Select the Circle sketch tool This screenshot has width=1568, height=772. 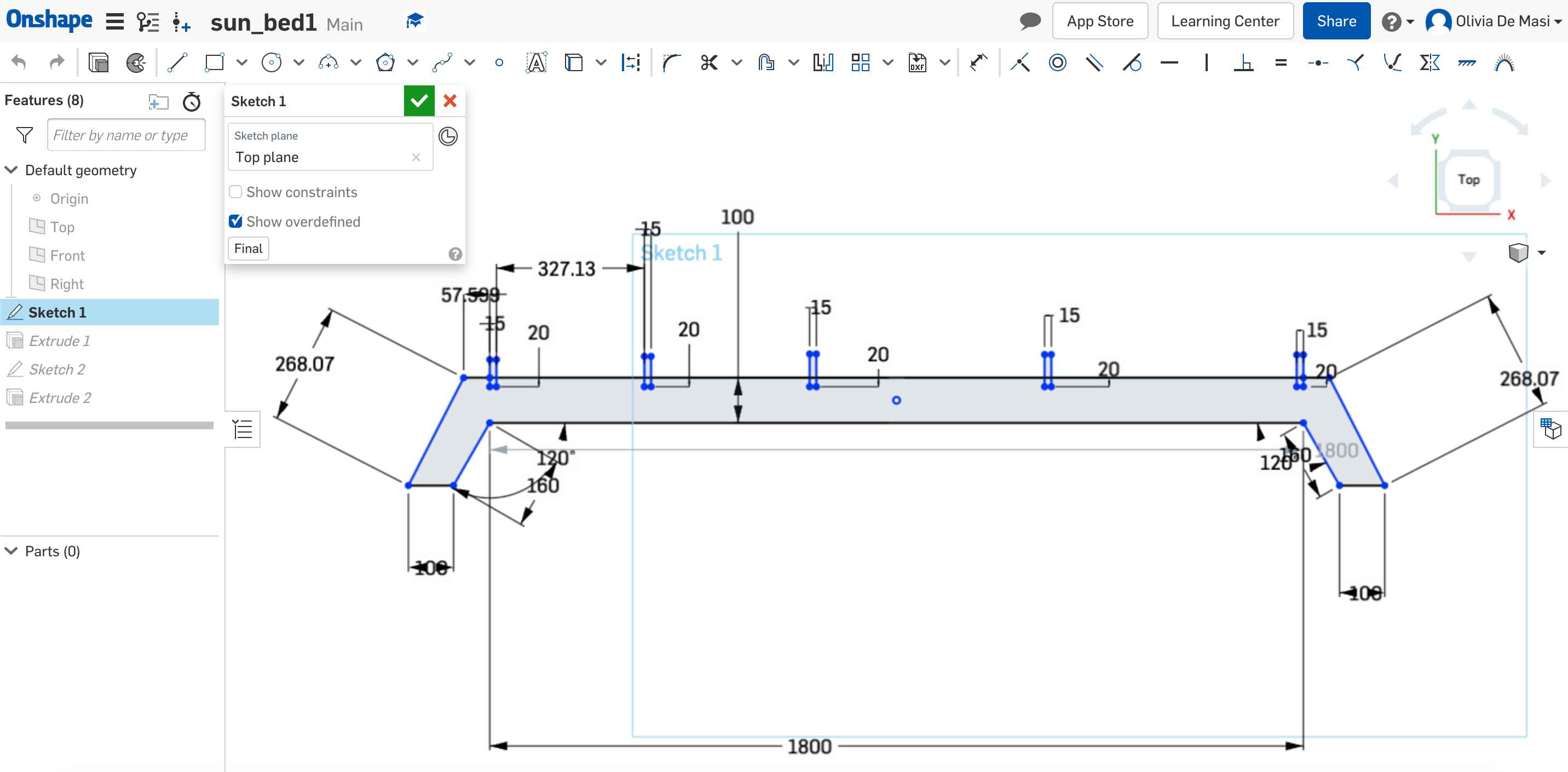click(x=272, y=62)
